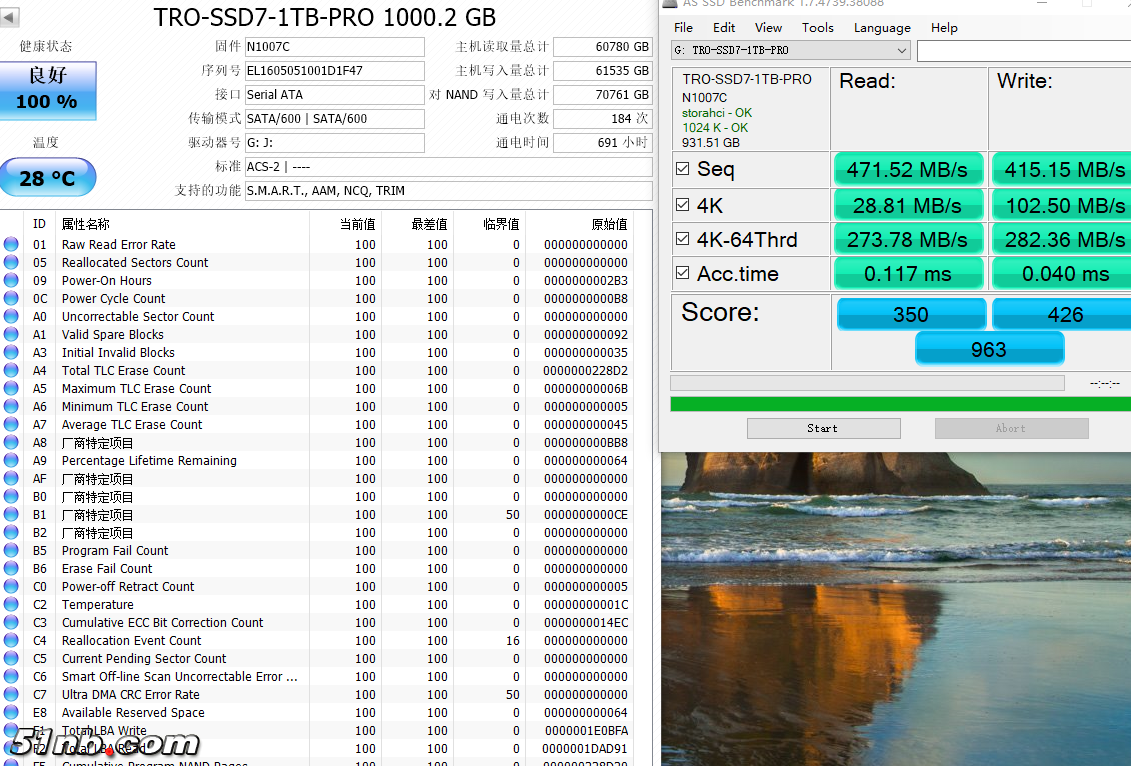This screenshot has width=1131, height=766.
Task: Open the Tools menu in AS SSD
Action: tap(817, 28)
